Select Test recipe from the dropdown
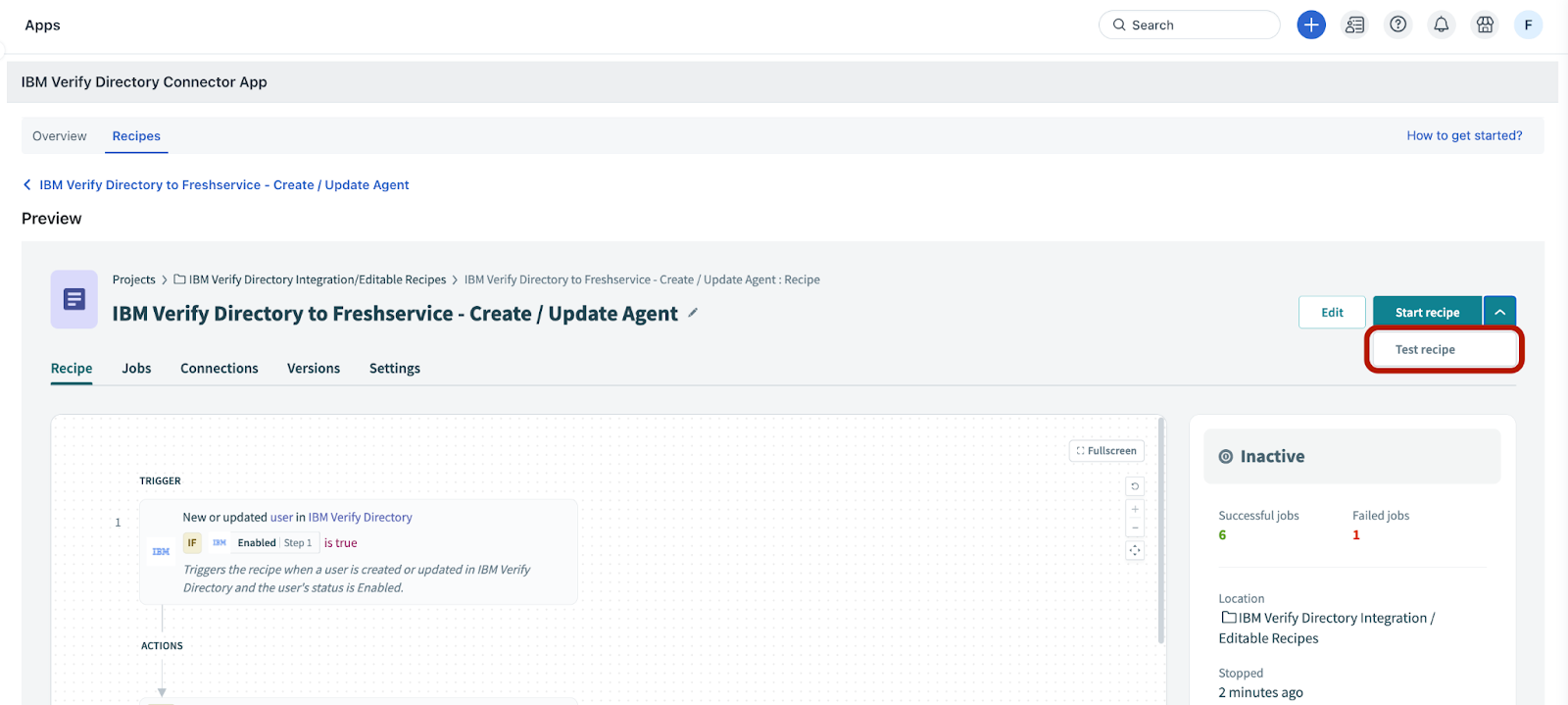 click(x=1444, y=349)
